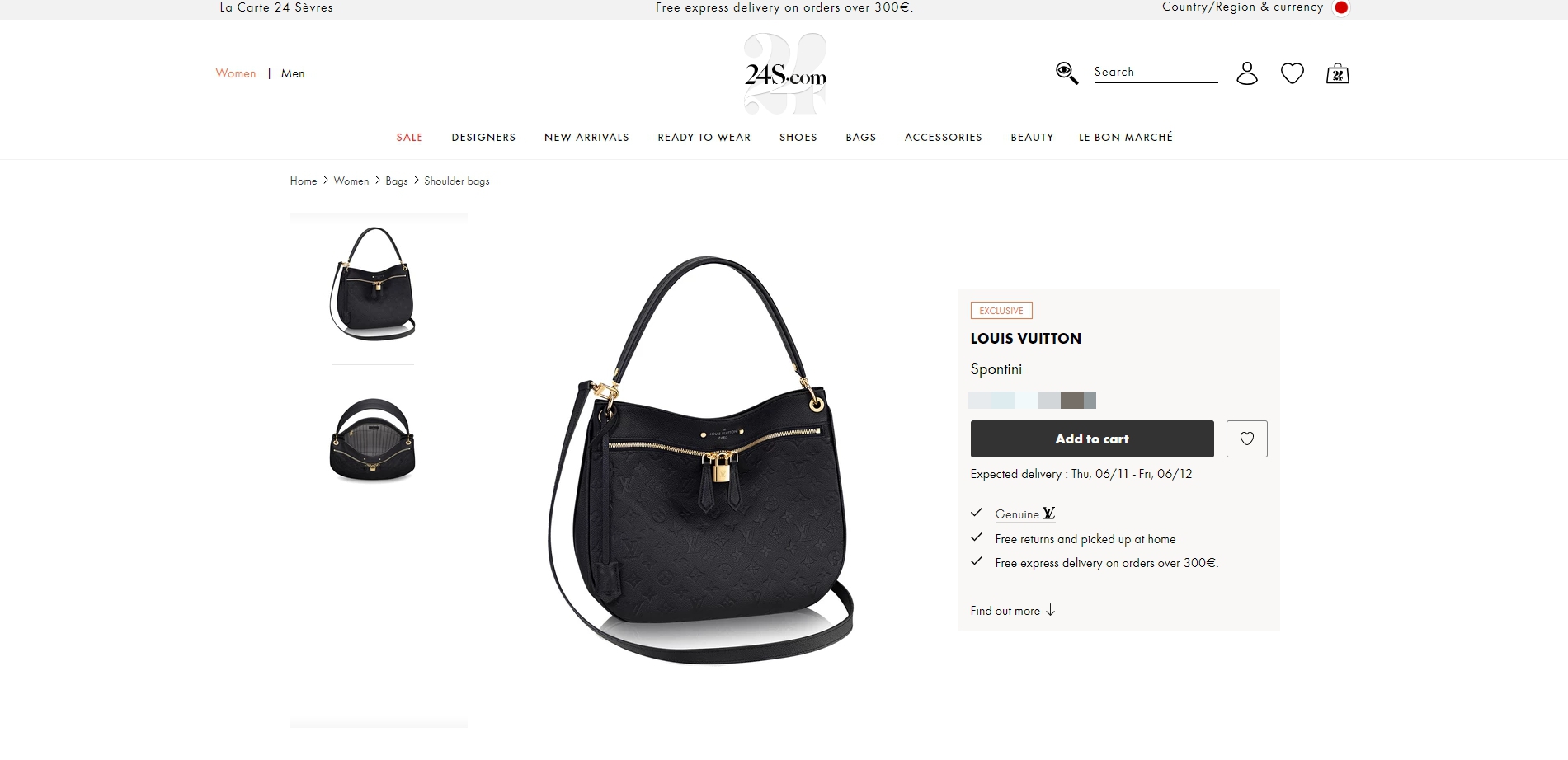Click the 24S.com logo

(785, 74)
